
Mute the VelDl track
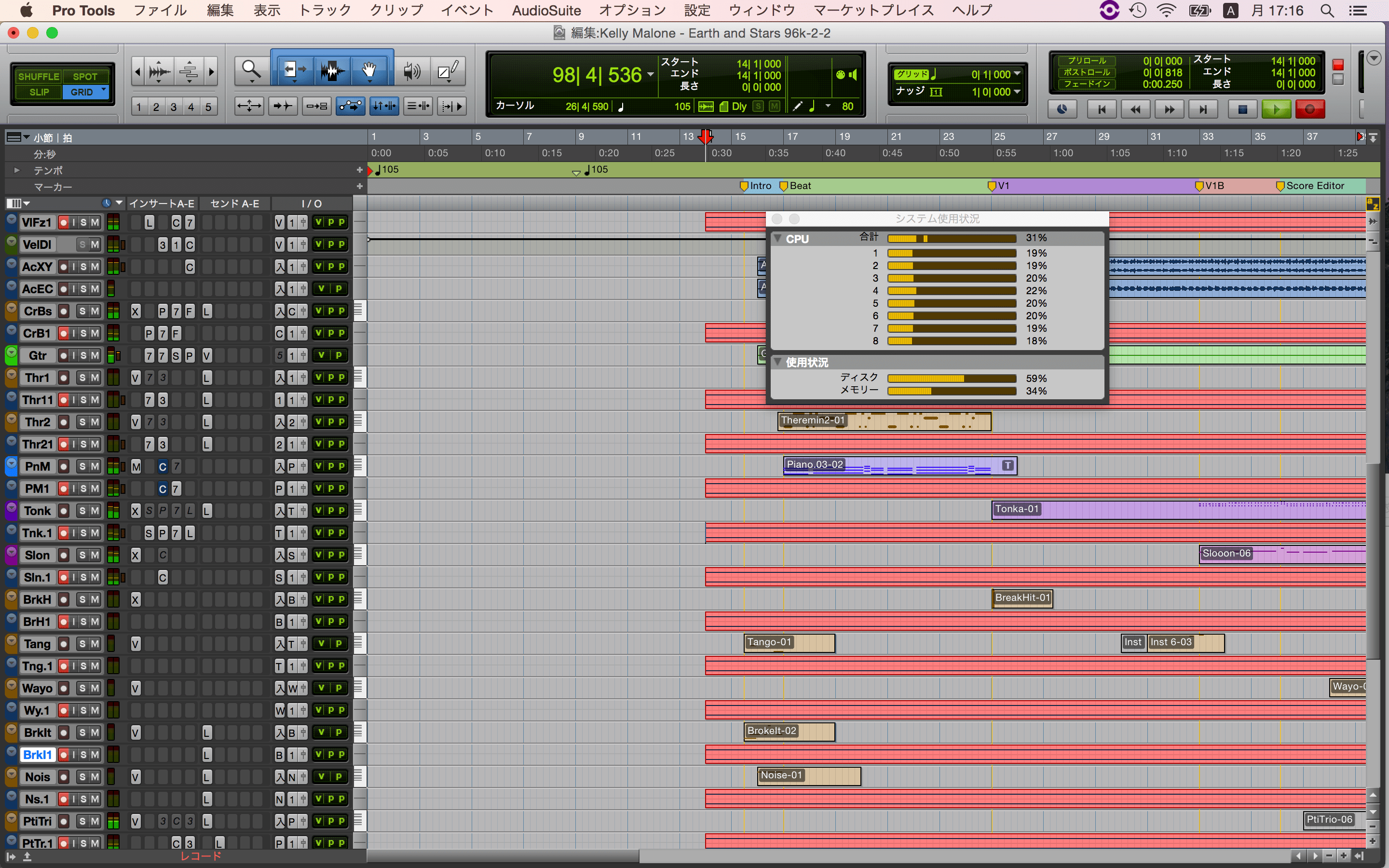95,244
